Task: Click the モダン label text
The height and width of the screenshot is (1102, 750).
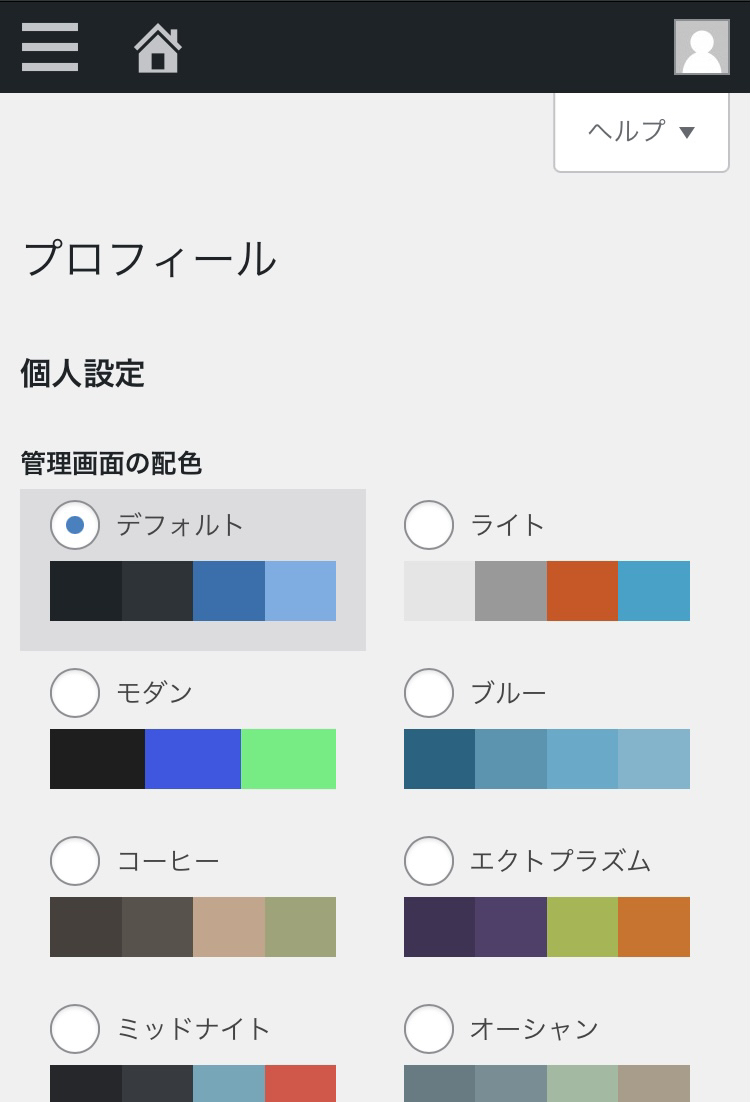Action: tap(154, 693)
